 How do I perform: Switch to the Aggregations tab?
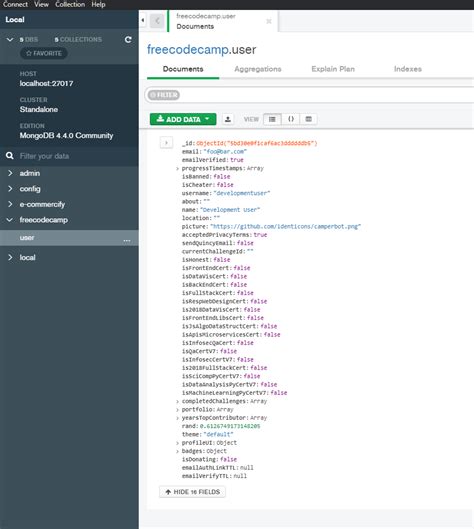click(258, 69)
